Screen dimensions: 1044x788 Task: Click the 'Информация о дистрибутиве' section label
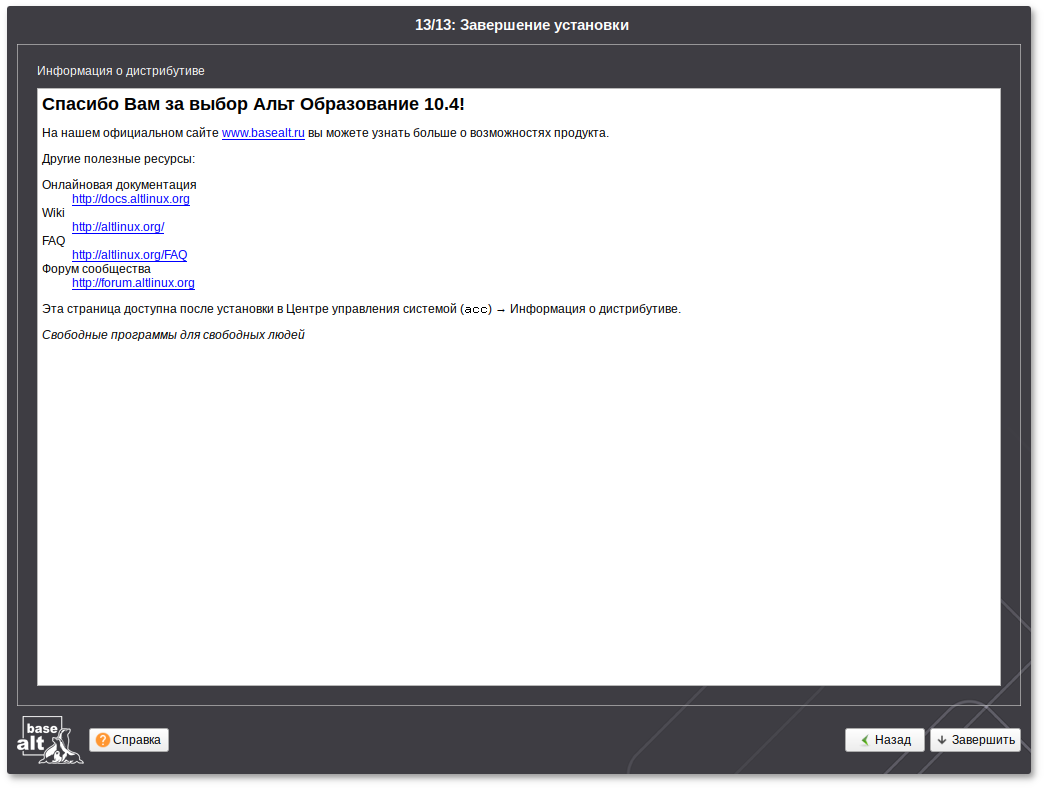click(x=121, y=71)
